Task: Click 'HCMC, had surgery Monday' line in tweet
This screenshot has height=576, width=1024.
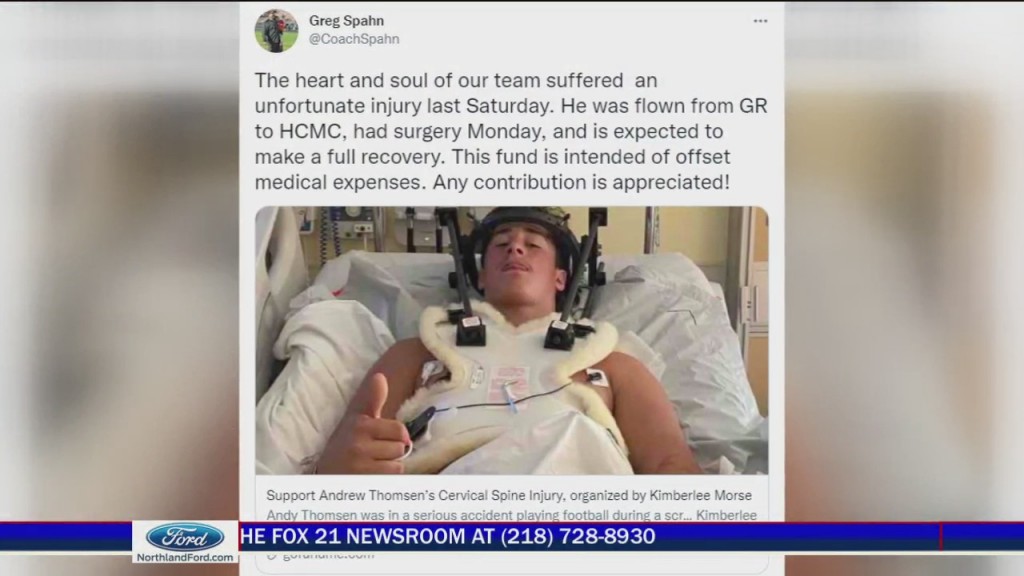Action: (x=412, y=131)
